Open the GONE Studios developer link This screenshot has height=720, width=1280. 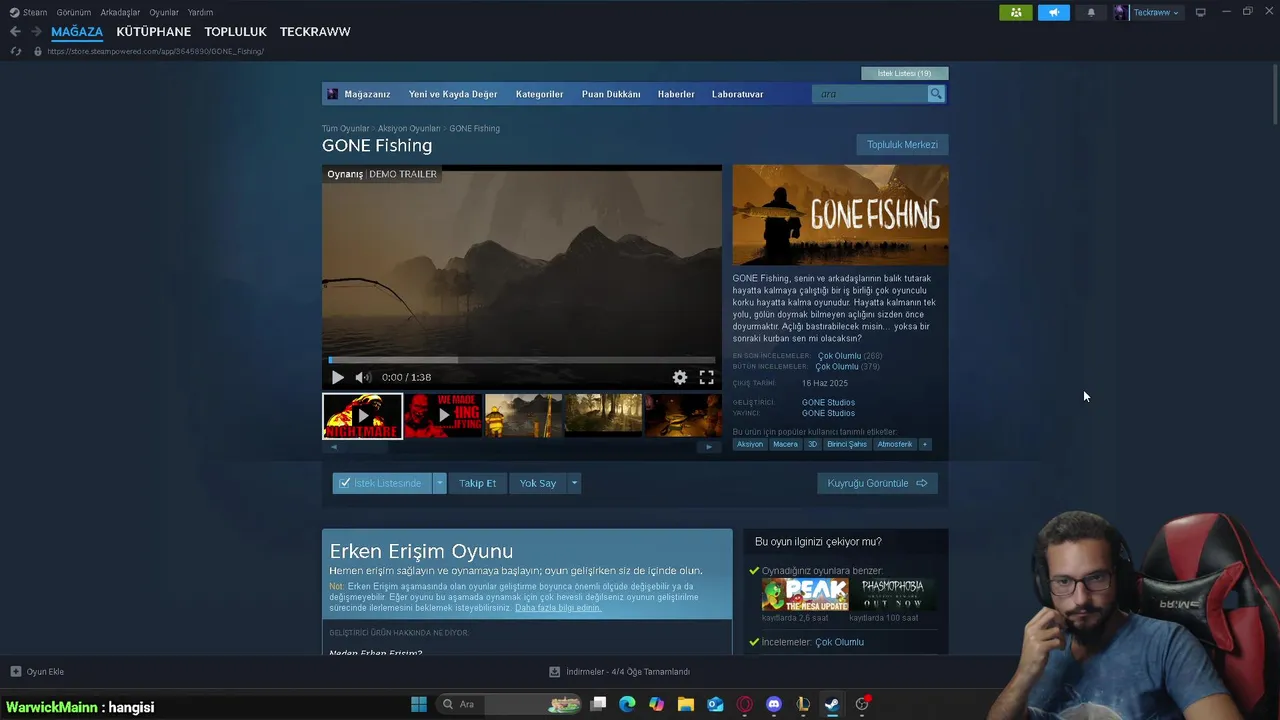[828, 402]
